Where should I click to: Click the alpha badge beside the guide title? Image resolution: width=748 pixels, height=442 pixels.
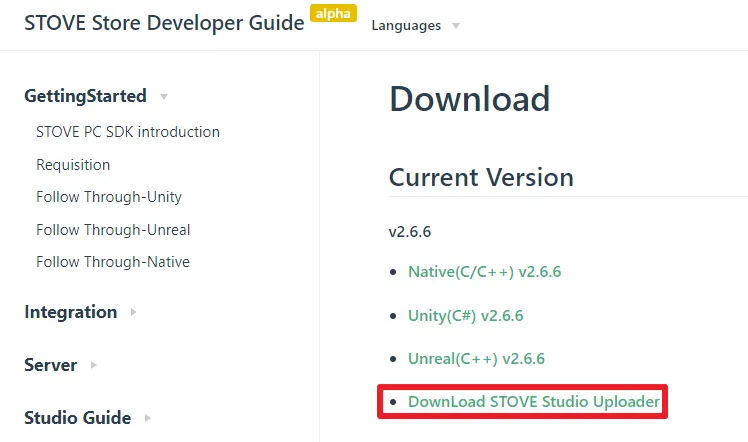click(333, 13)
